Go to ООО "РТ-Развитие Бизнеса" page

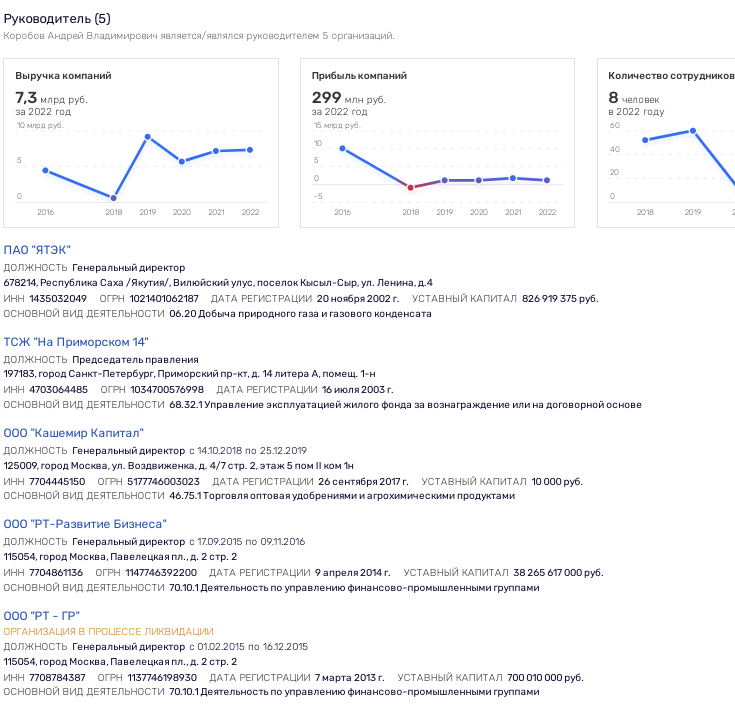pyautogui.click(x=85, y=524)
